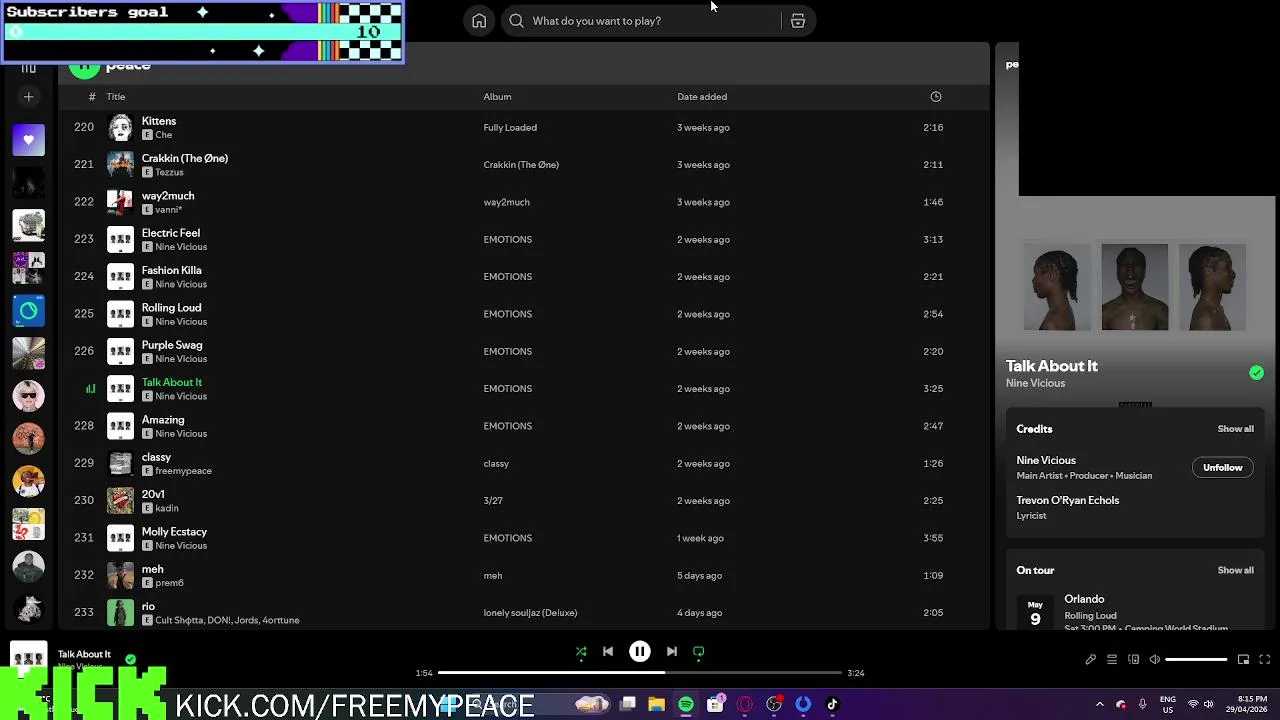The width and height of the screenshot is (1280, 720).
Task: Seek within the song progress bar
Action: (640, 673)
